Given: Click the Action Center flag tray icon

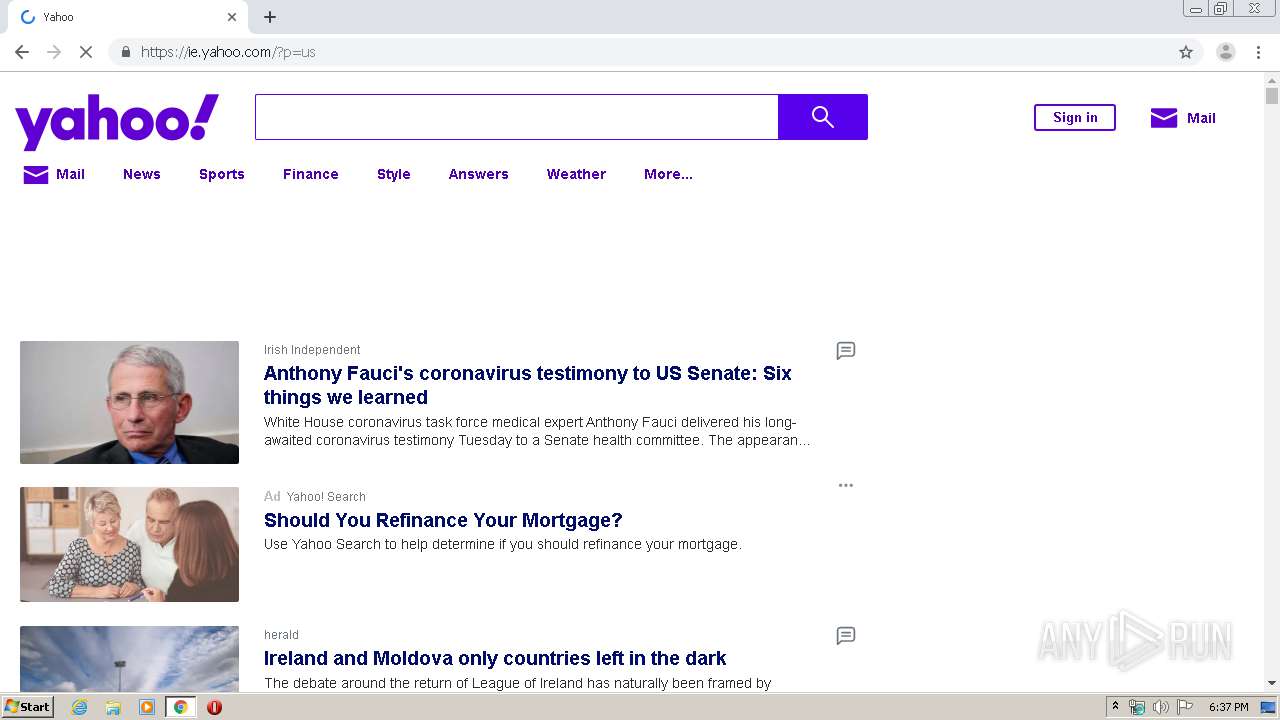Looking at the screenshot, I should [1185, 707].
